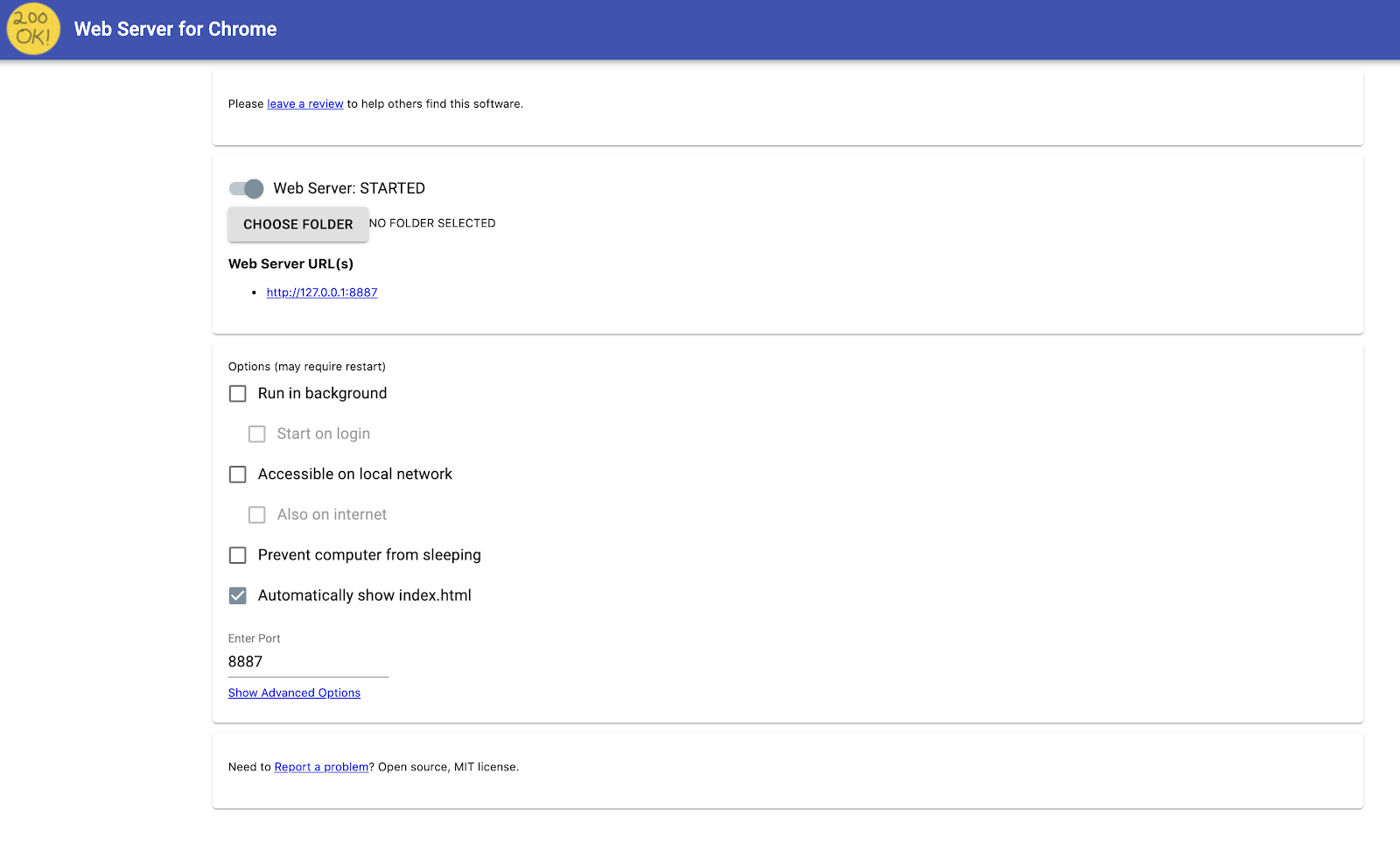
Task: Enable the Run in background checkbox
Action: tap(238, 394)
